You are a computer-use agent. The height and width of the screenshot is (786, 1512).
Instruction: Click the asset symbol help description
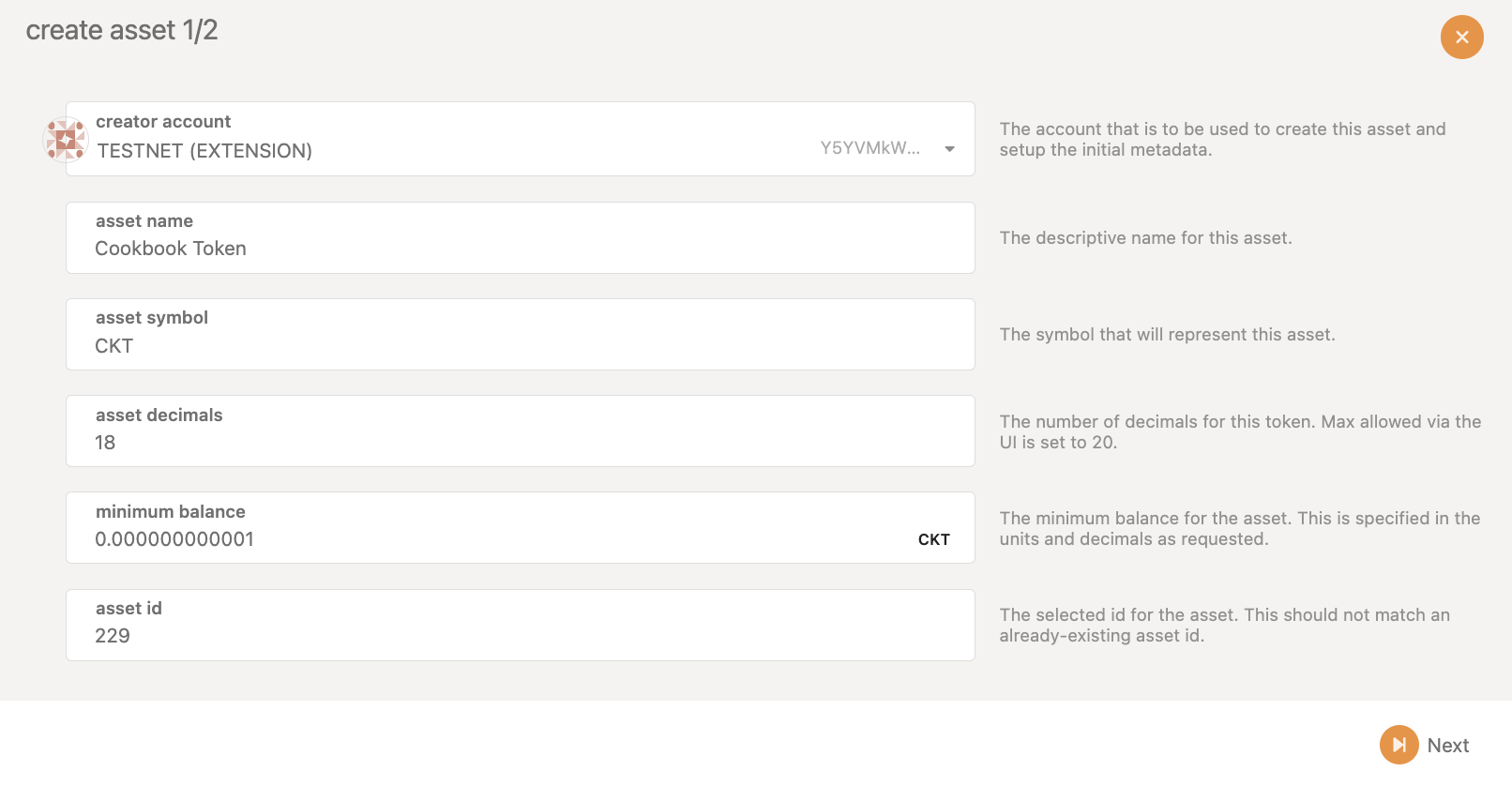pyautogui.click(x=1167, y=335)
